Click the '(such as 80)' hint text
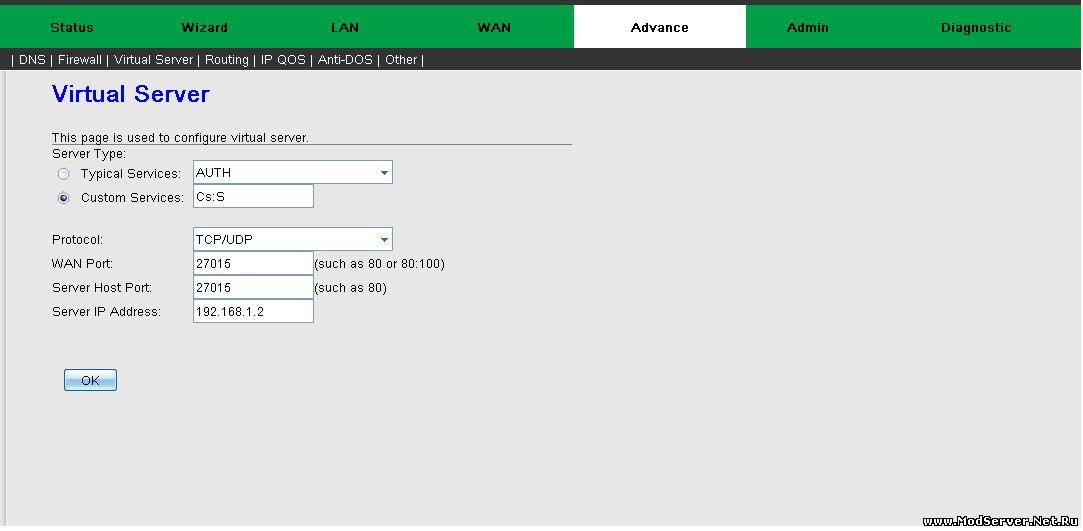Viewport: 1083px width, 531px height. coord(350,288)
